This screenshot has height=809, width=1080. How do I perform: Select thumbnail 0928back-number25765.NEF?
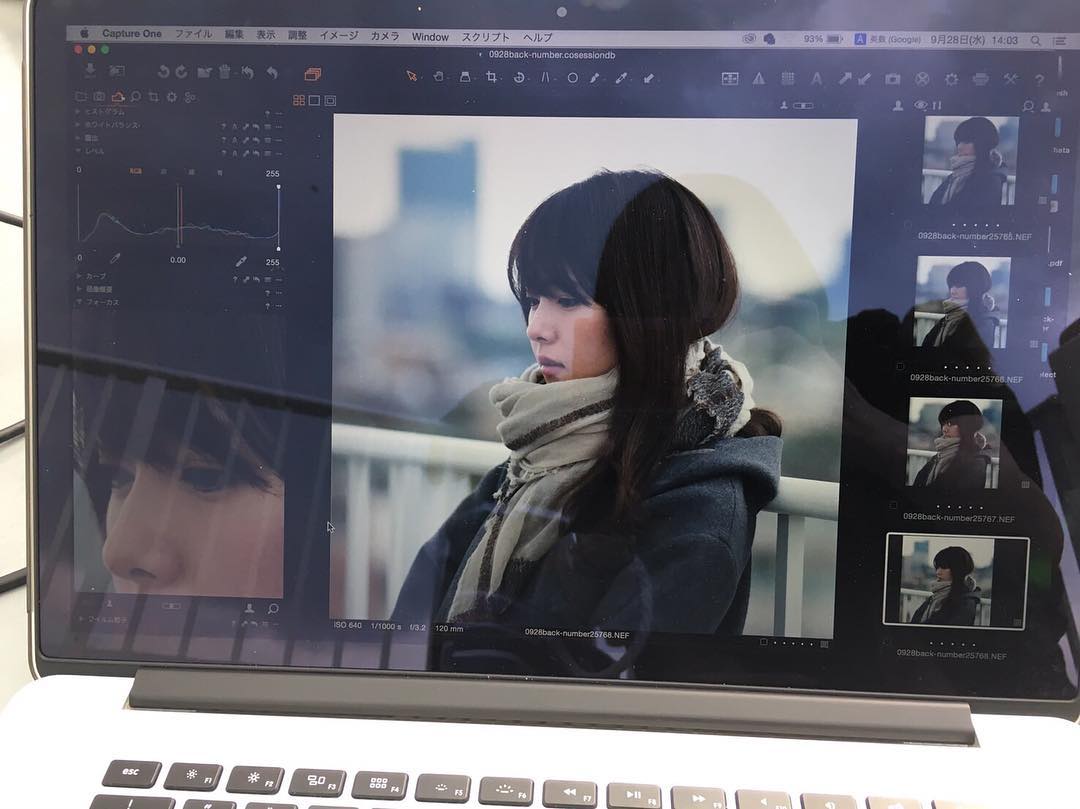pos(970,160)
